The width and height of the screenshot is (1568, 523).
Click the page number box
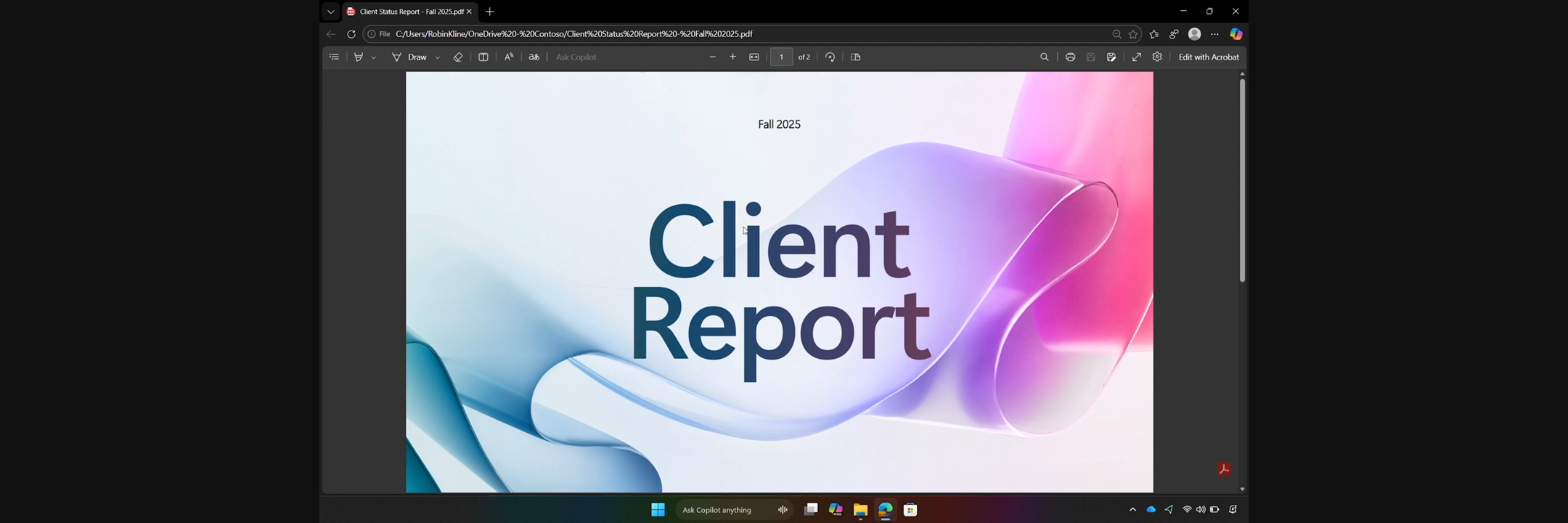click(781, 57)
